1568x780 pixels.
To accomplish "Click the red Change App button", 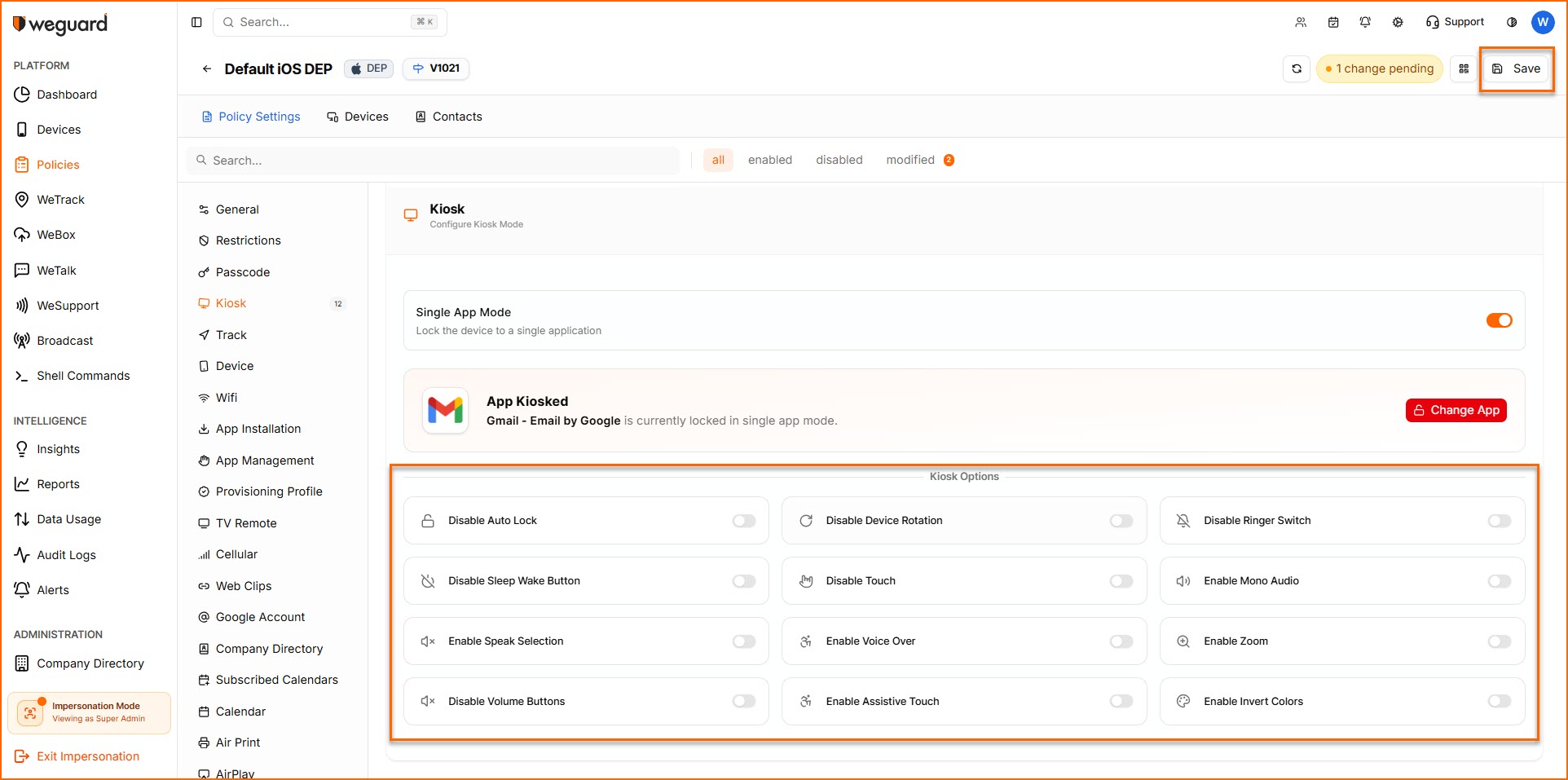I will pyautogui.click(x=1456, y=410).
